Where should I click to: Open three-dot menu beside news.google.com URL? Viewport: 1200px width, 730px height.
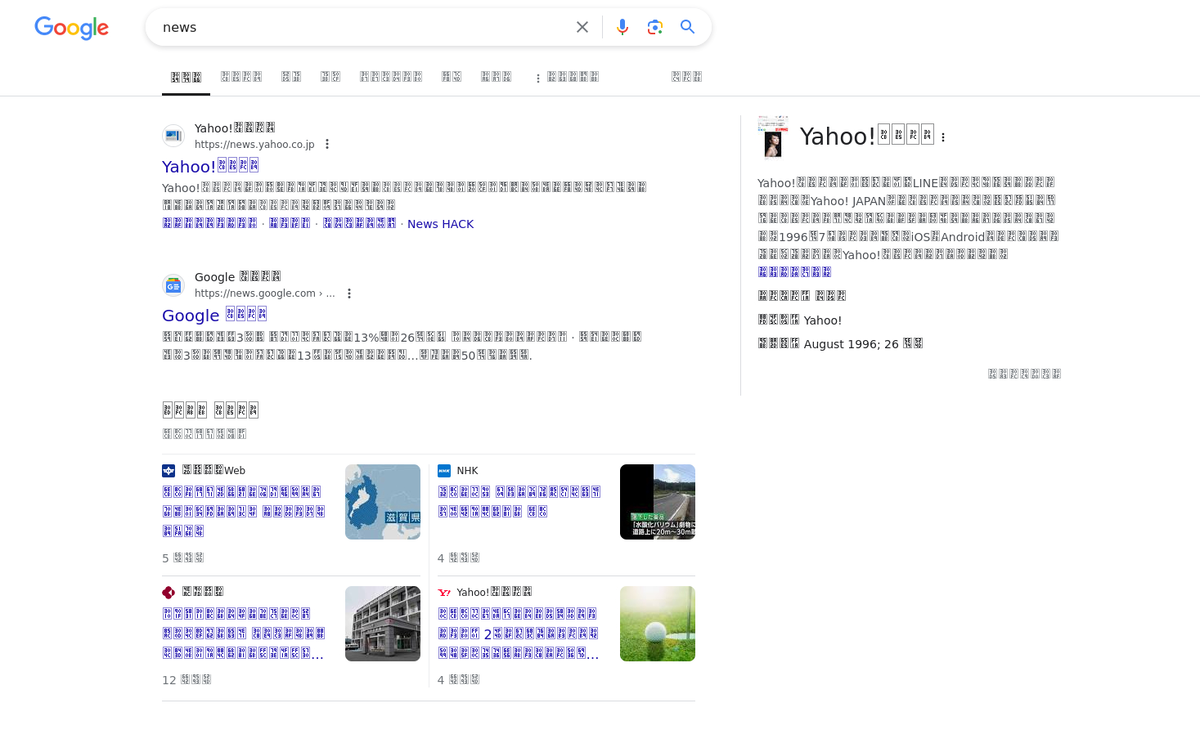pyautogui.click(x=349, y=293)
